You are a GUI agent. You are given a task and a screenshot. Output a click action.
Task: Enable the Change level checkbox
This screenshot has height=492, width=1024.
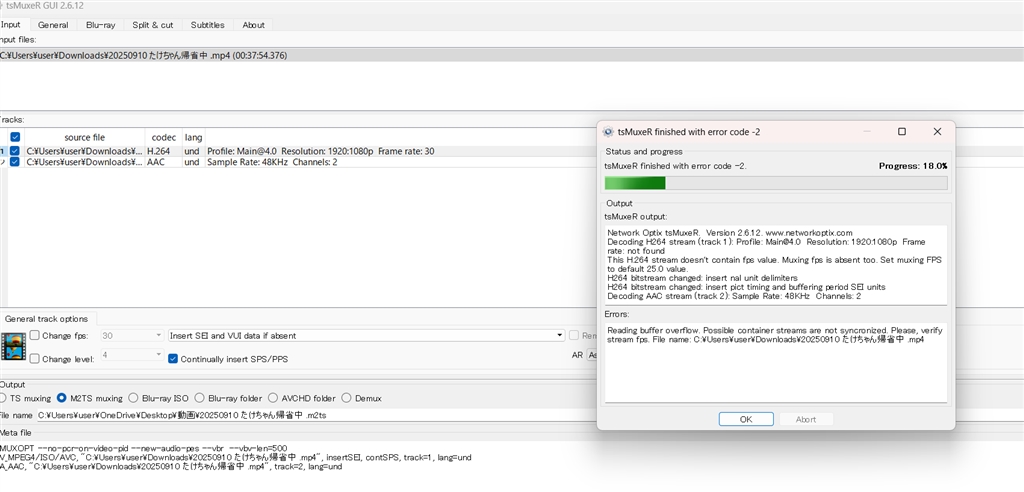click(x=35, y=359)
